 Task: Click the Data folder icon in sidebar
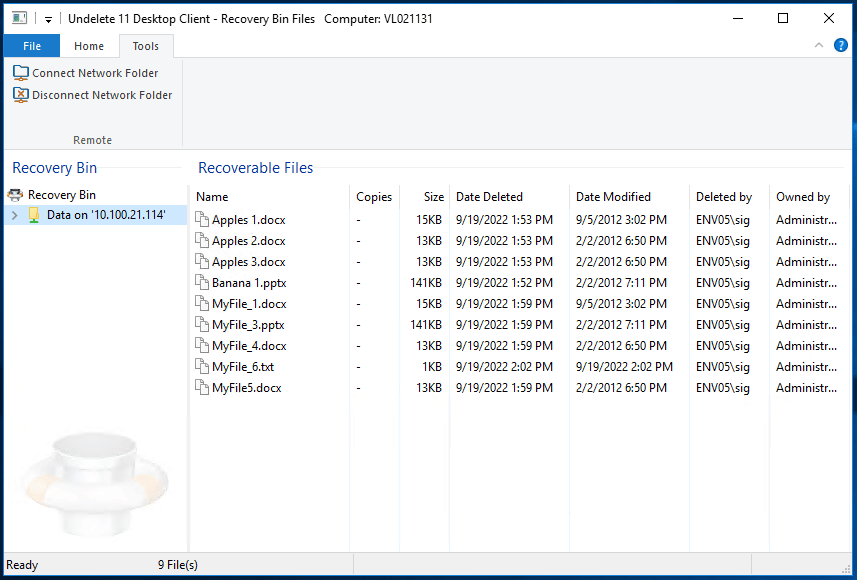coord(34,215)
